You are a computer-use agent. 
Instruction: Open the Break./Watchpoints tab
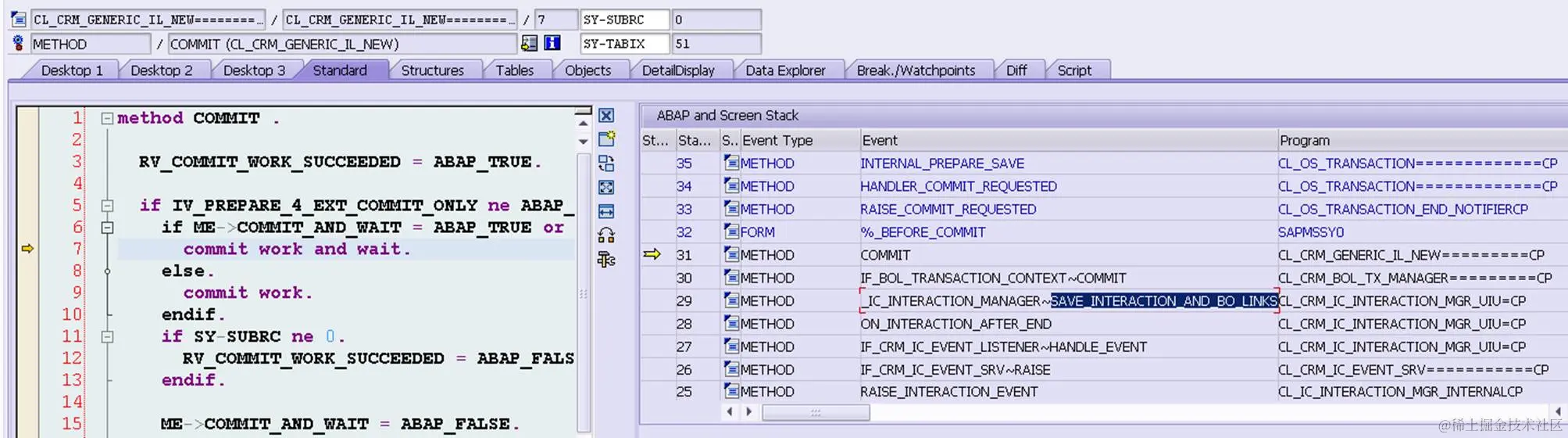916,70
